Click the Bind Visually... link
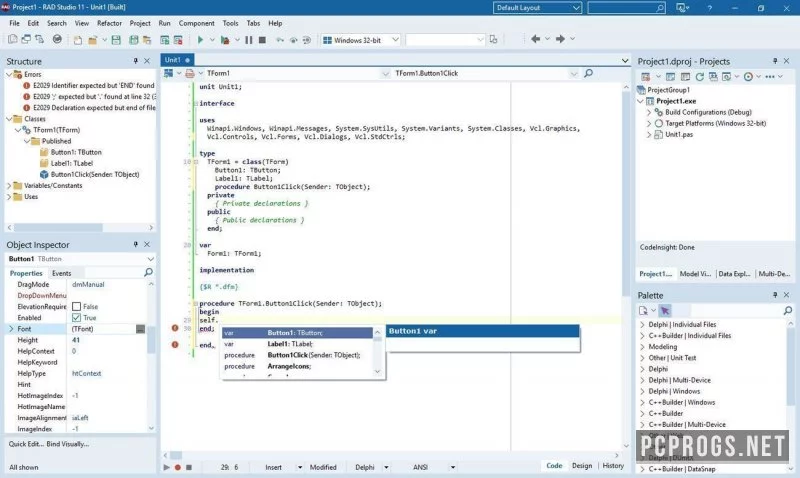800x478 pixels. tap(68, 444)
